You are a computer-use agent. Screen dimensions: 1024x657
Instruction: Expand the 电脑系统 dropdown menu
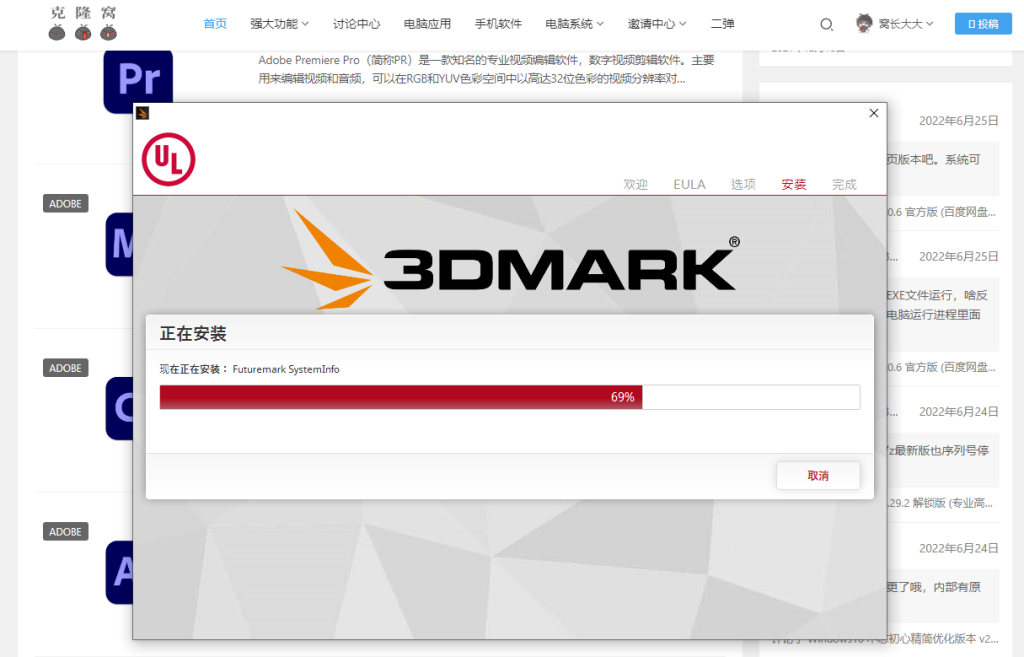tap(575, 24)
